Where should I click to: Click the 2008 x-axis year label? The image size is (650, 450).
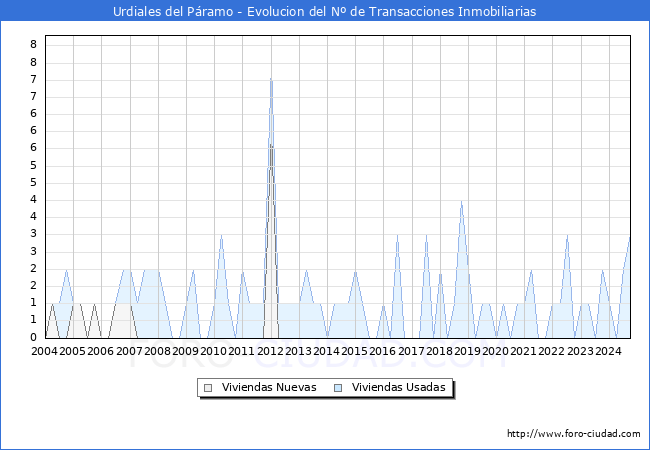(x=158, y=351)
